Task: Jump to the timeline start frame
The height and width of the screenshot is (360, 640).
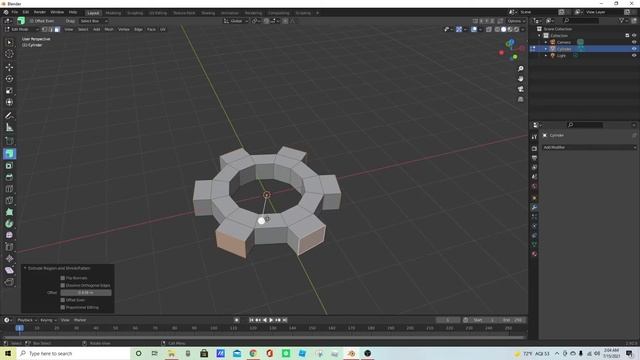Action: (x=251, y=320)
